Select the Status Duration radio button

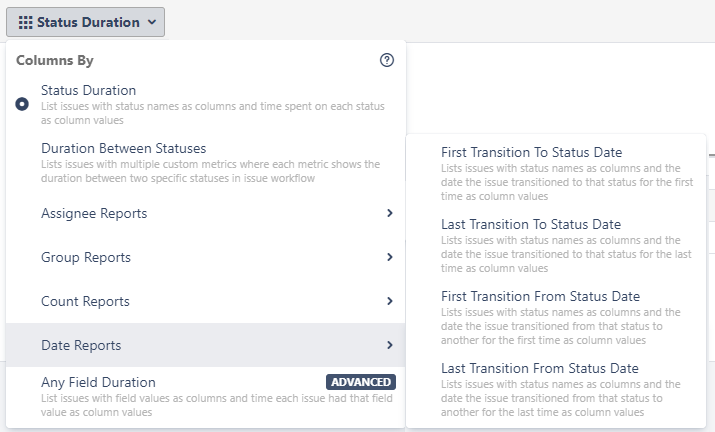tap(22, 104)
